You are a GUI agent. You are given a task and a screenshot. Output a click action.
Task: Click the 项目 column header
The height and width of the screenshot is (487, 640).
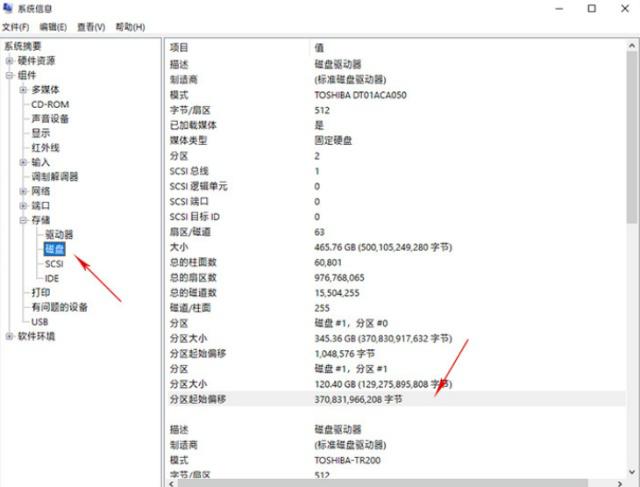tap(237, 48)
